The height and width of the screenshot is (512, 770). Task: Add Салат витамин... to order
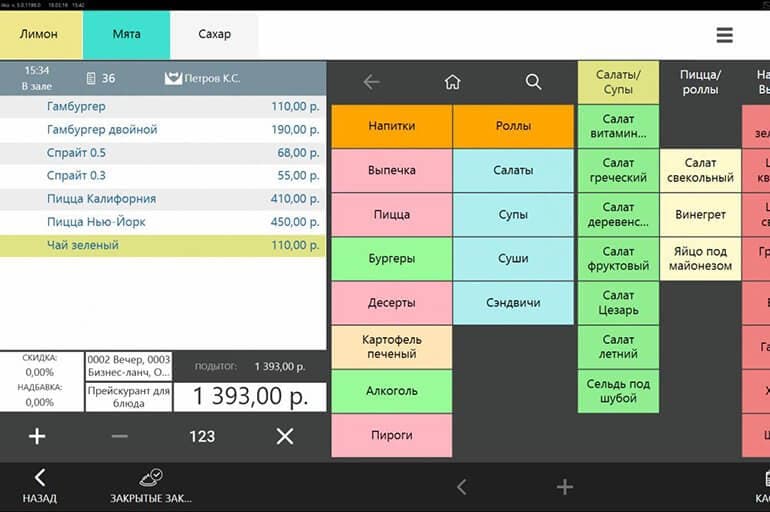(618, 126)
